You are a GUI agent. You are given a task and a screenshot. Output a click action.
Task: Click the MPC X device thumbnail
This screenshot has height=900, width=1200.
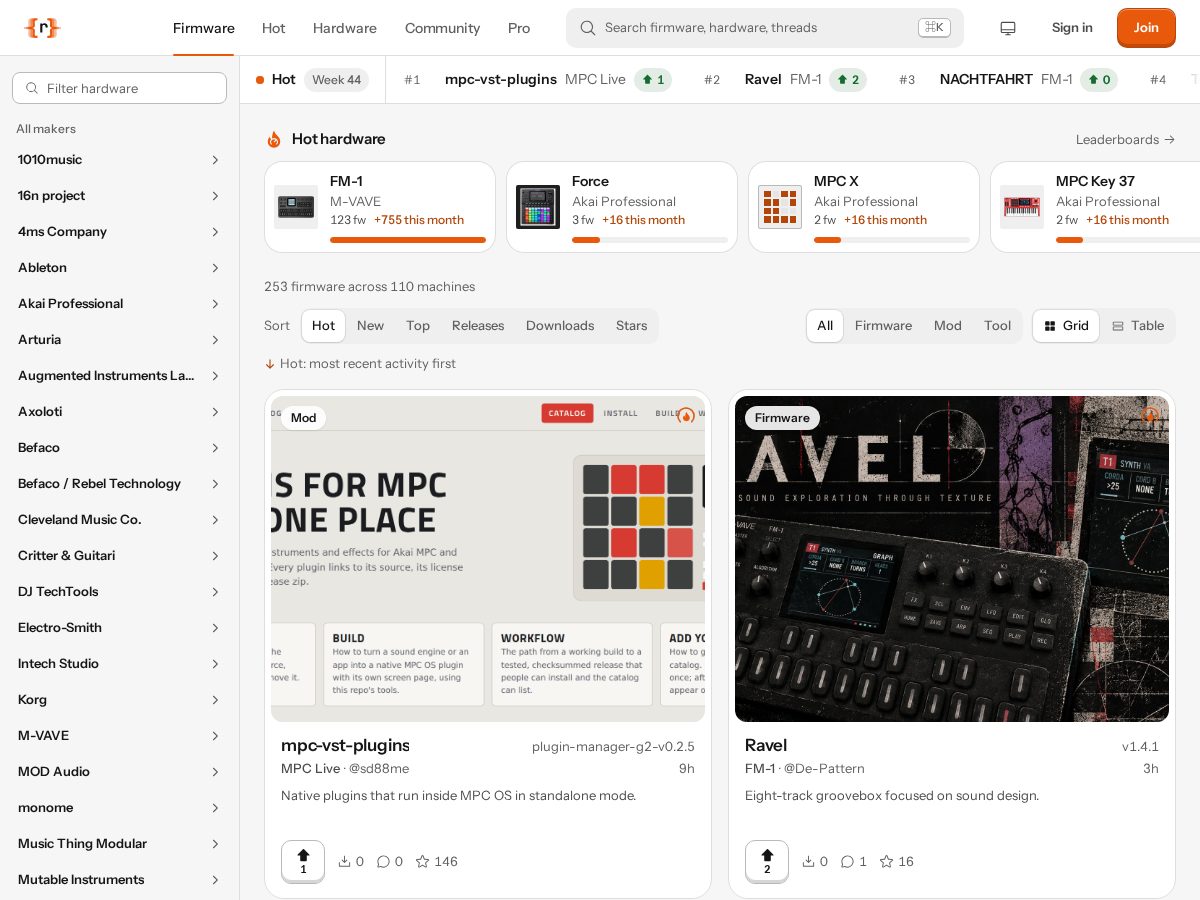click(x=780, y=207)
